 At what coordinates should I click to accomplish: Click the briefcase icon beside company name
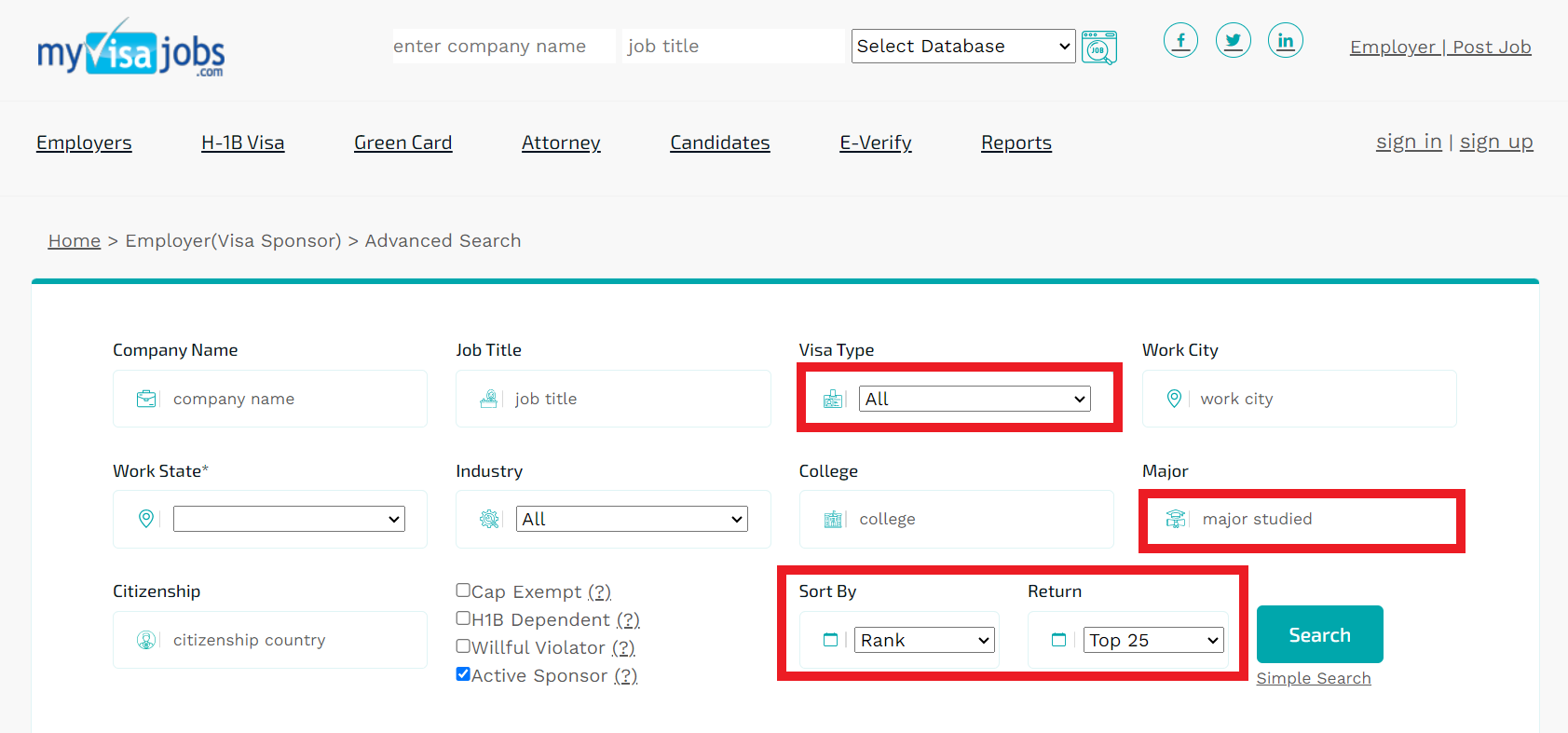pyautogui.click(x=146, y=399)
